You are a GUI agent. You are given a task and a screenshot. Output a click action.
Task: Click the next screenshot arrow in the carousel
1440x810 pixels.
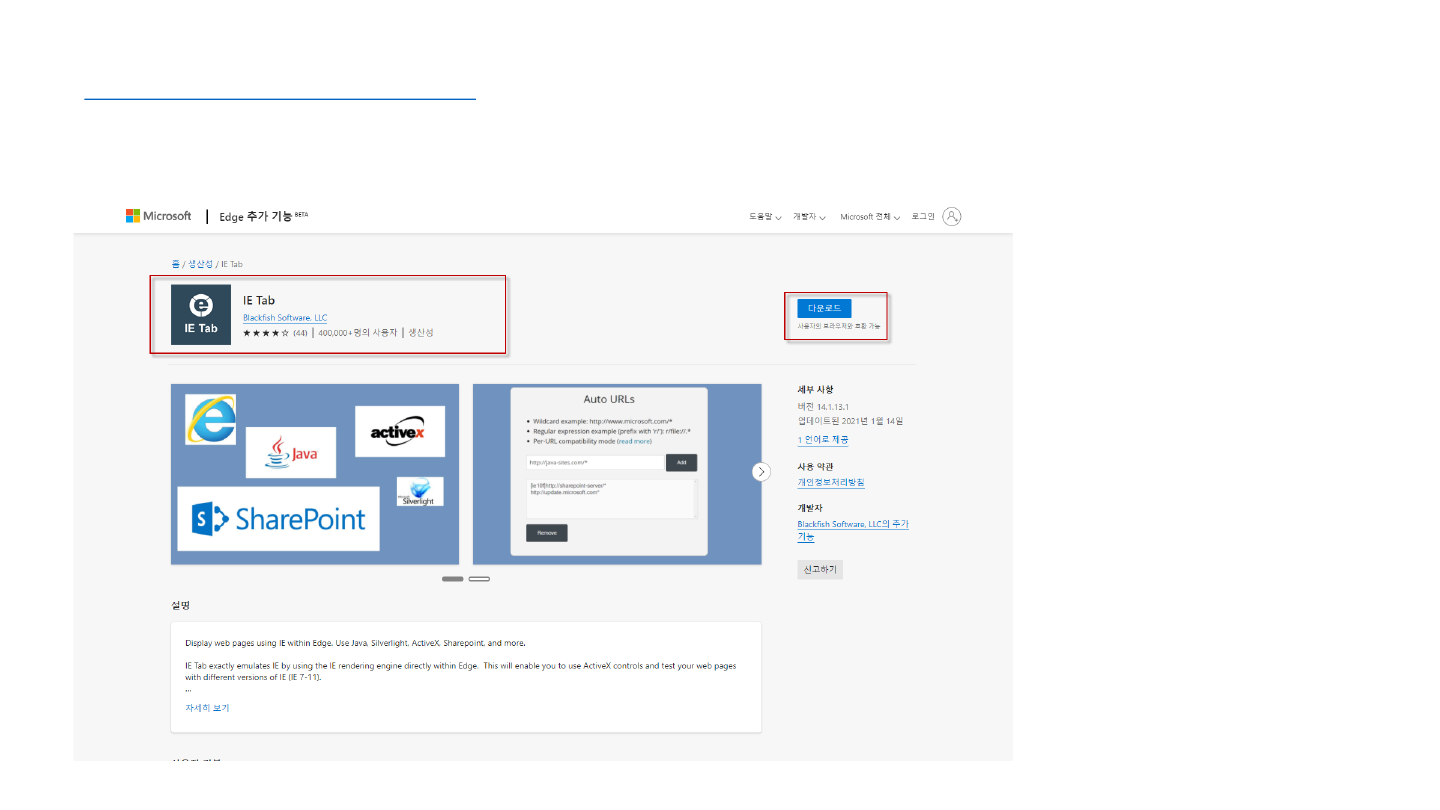tap(761, 472)
